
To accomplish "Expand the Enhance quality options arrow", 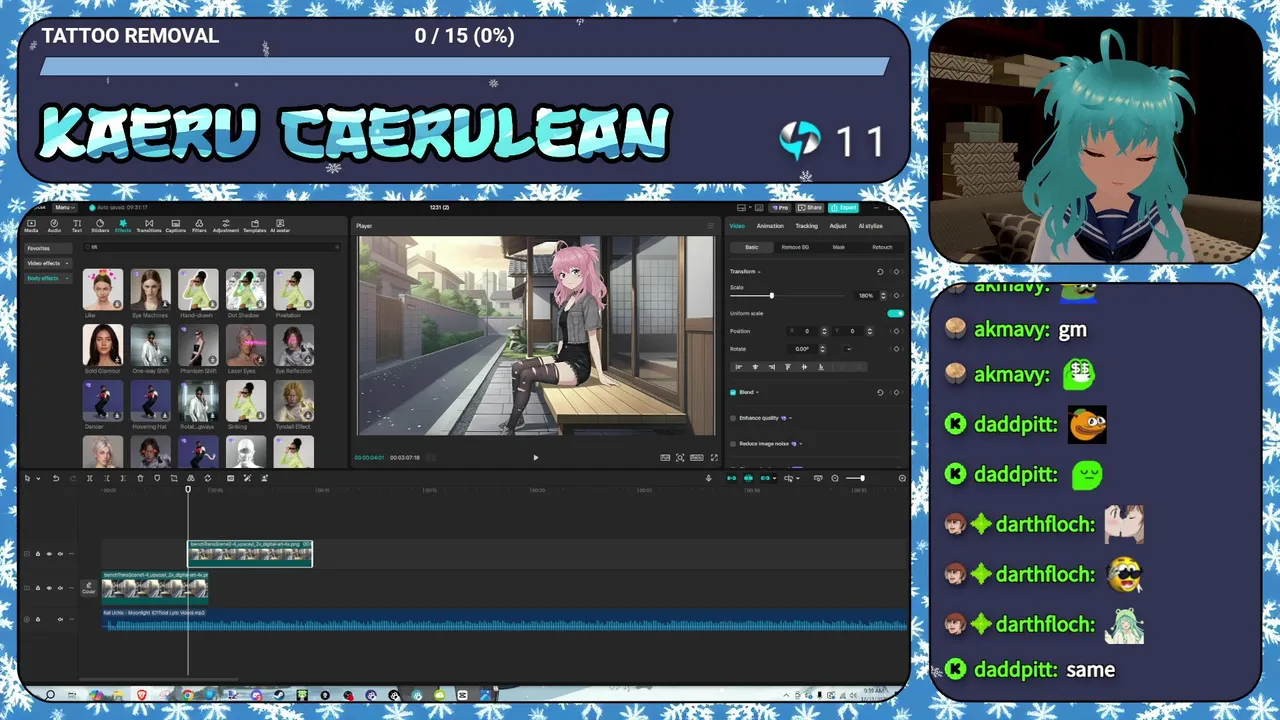I will 790,418.
